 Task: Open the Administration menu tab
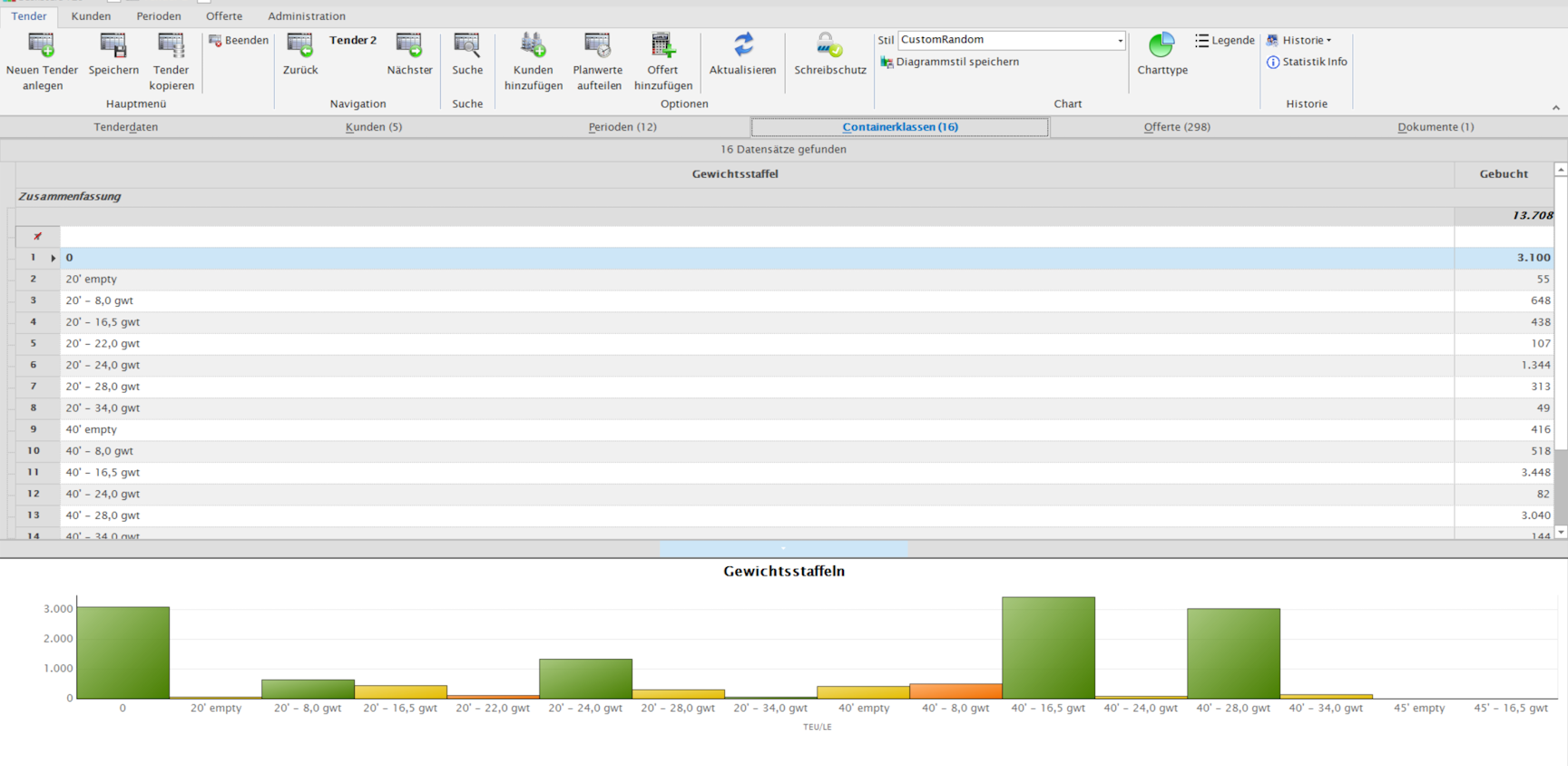coord(306,16)
